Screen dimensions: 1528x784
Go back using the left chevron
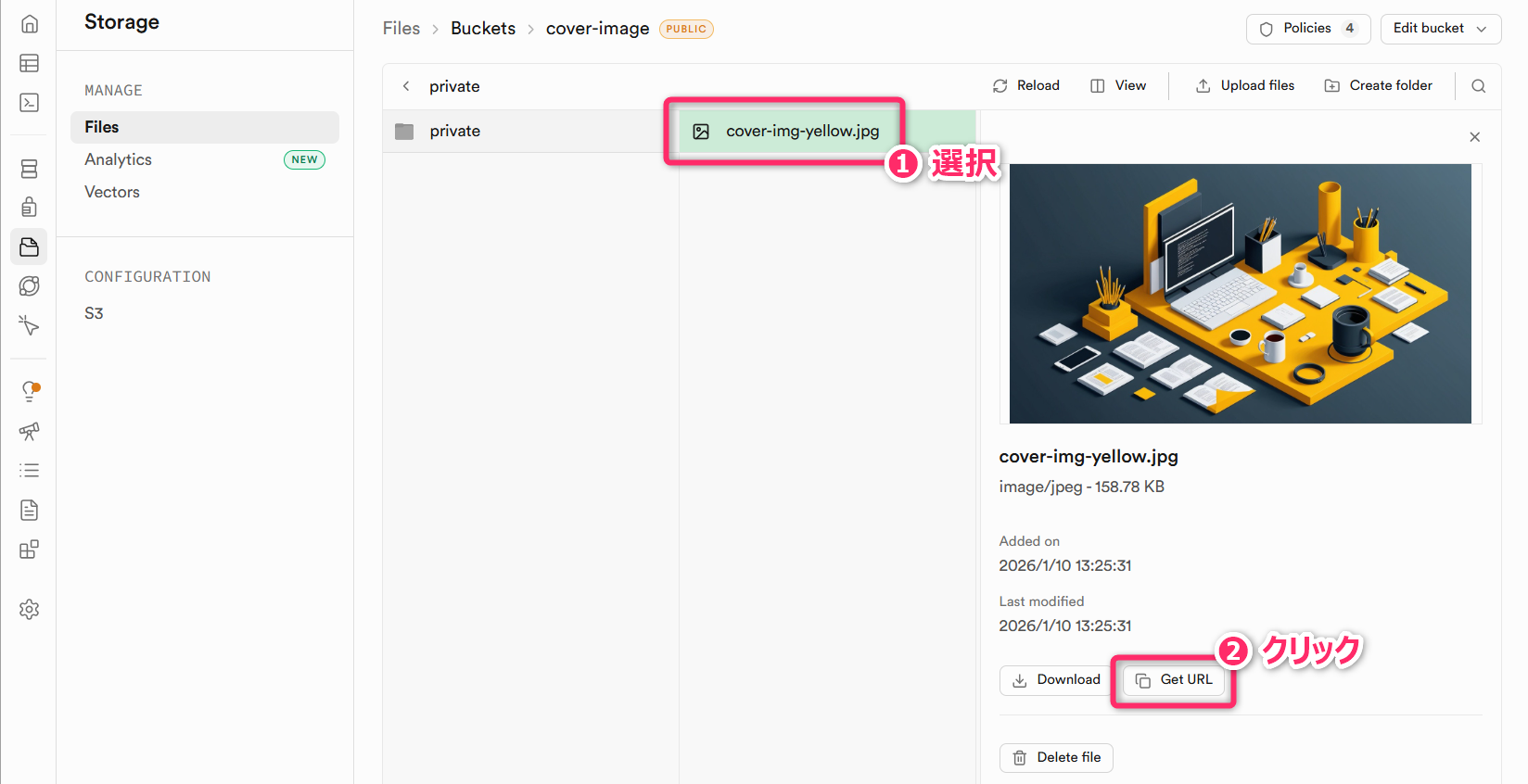[406, 86]
